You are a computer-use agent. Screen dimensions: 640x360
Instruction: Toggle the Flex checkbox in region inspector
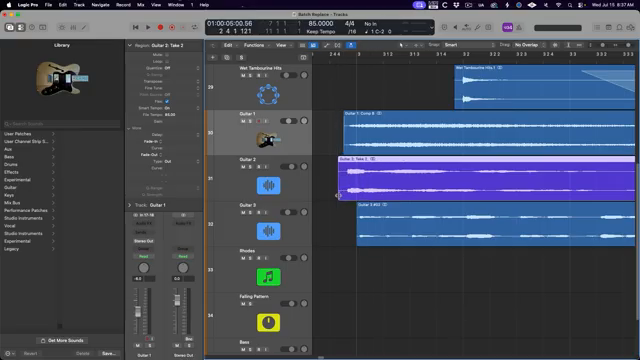point(167,101)
